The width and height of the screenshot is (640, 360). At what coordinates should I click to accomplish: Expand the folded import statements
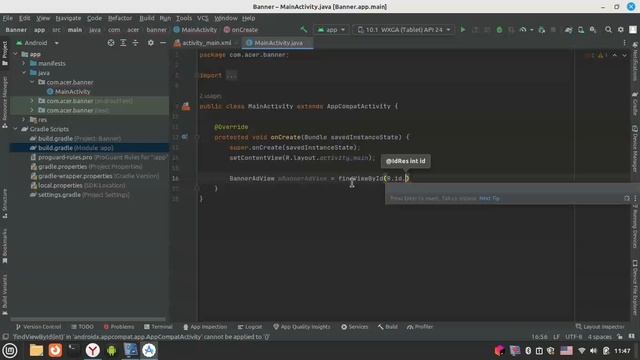231,76
